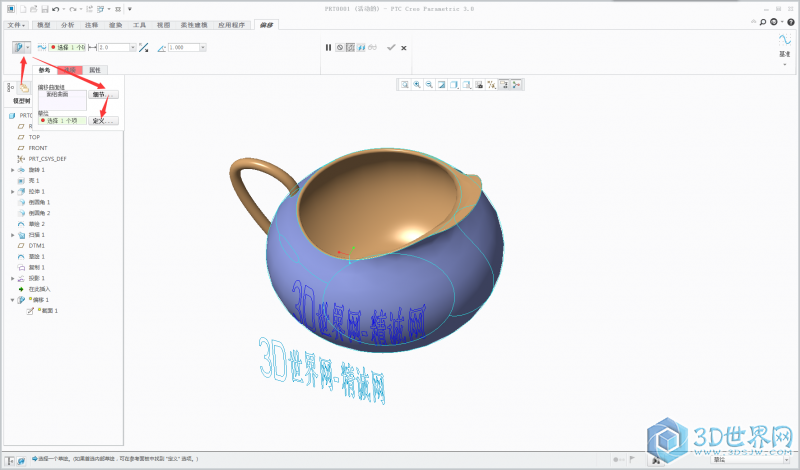Click the offset type icon in dashboard

point(18,47)
